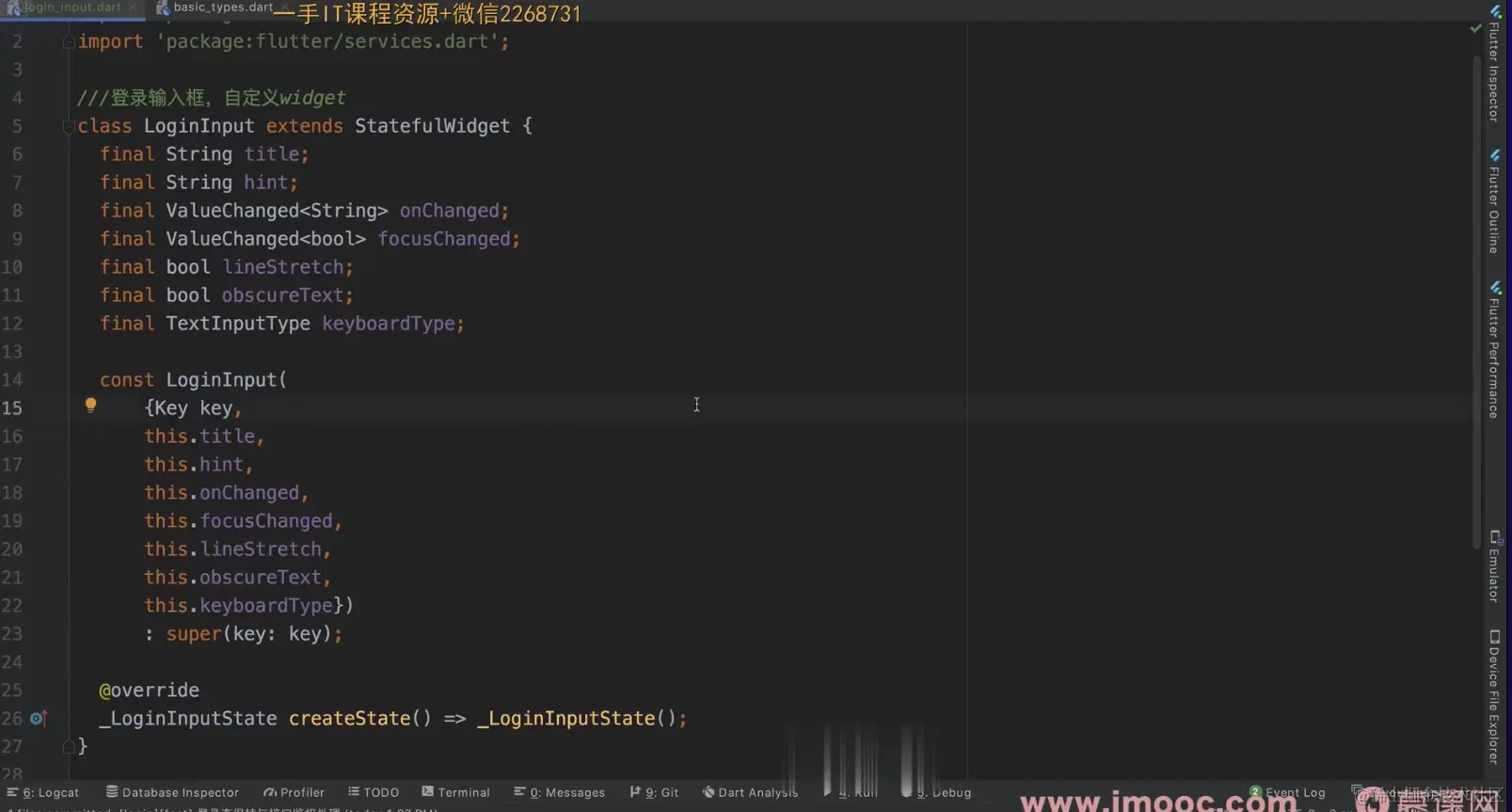
Task: Click the Device File Explorer icon
Action: (x=1495, y=637)
